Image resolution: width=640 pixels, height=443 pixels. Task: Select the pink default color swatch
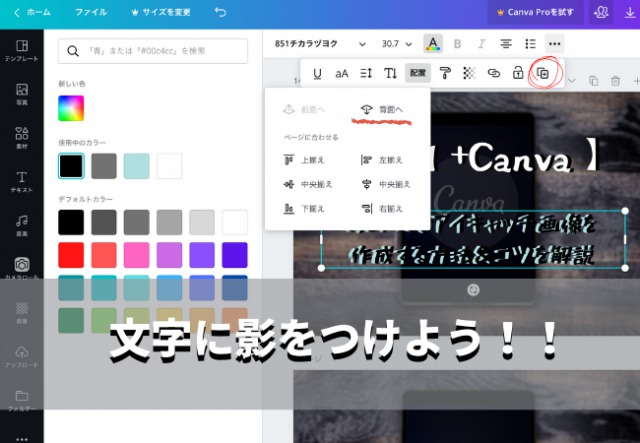[x=136, y=255]
